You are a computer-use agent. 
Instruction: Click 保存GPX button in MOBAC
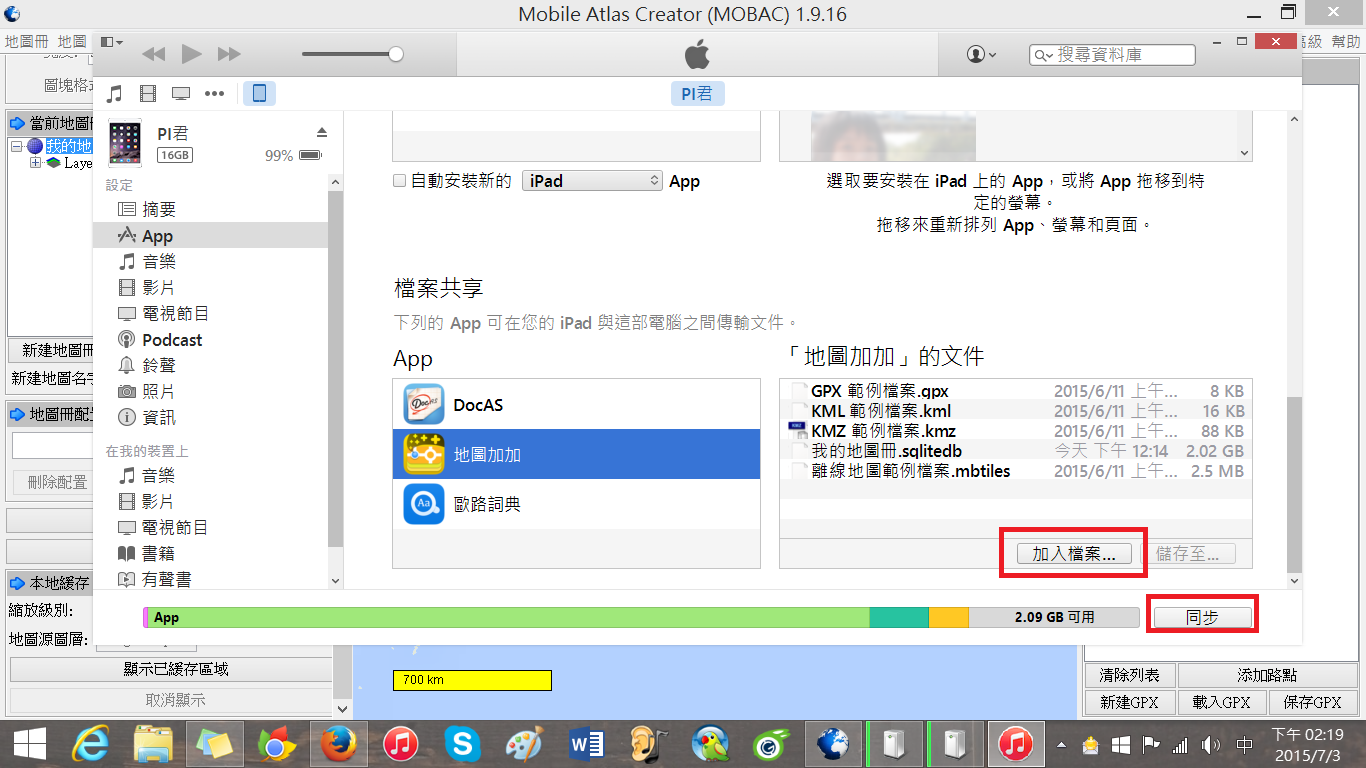[1312, 703]
